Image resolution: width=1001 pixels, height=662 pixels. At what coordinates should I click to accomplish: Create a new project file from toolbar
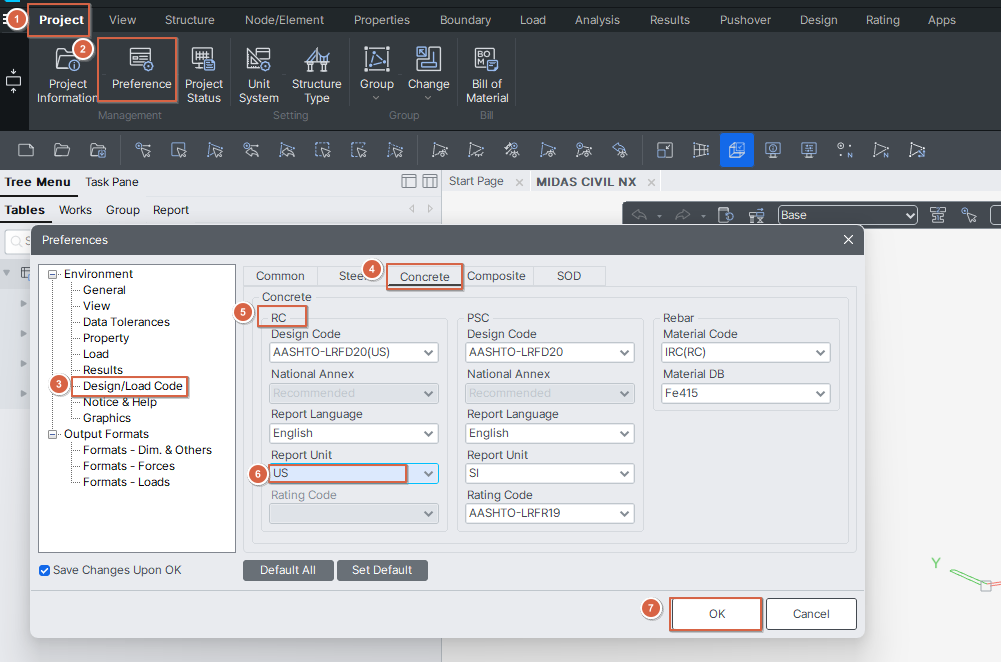pos(26,150)
